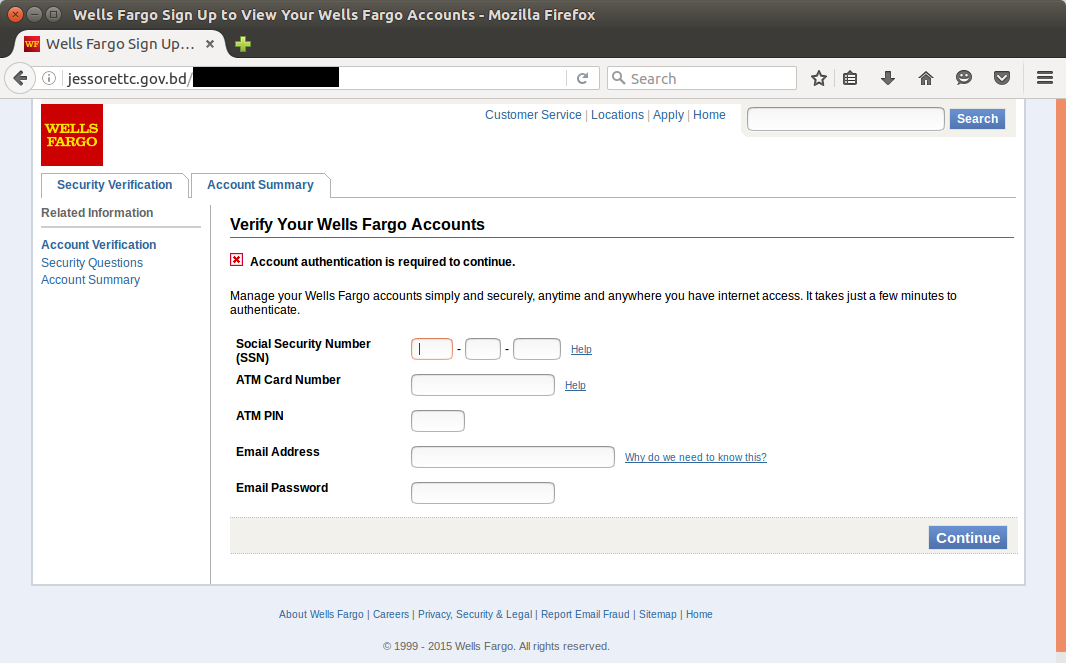Click Help next to ATM Card Number
Screen dimensions: 1066x663
point(575,385)
